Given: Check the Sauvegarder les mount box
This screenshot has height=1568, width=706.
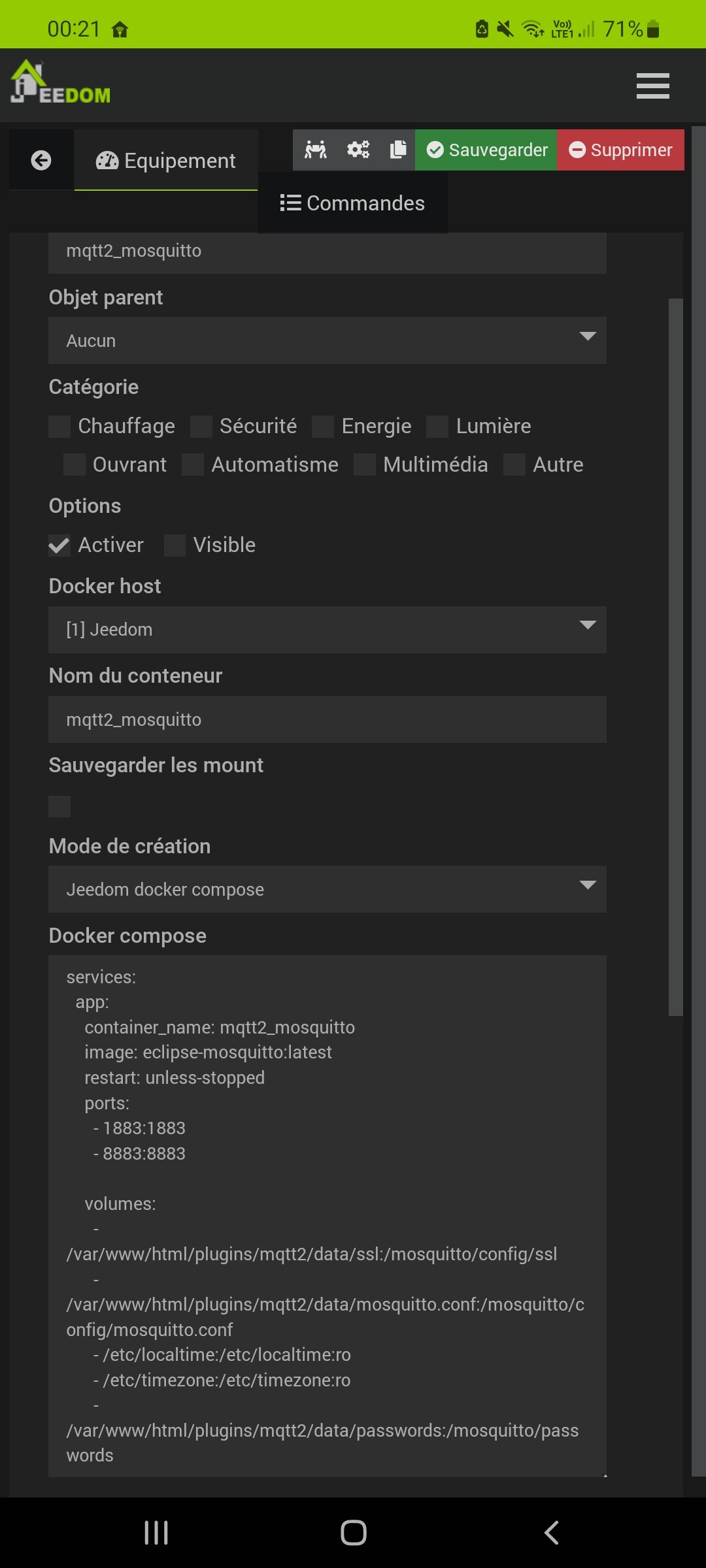Looking at the screenshot, I should click(59, 807).
